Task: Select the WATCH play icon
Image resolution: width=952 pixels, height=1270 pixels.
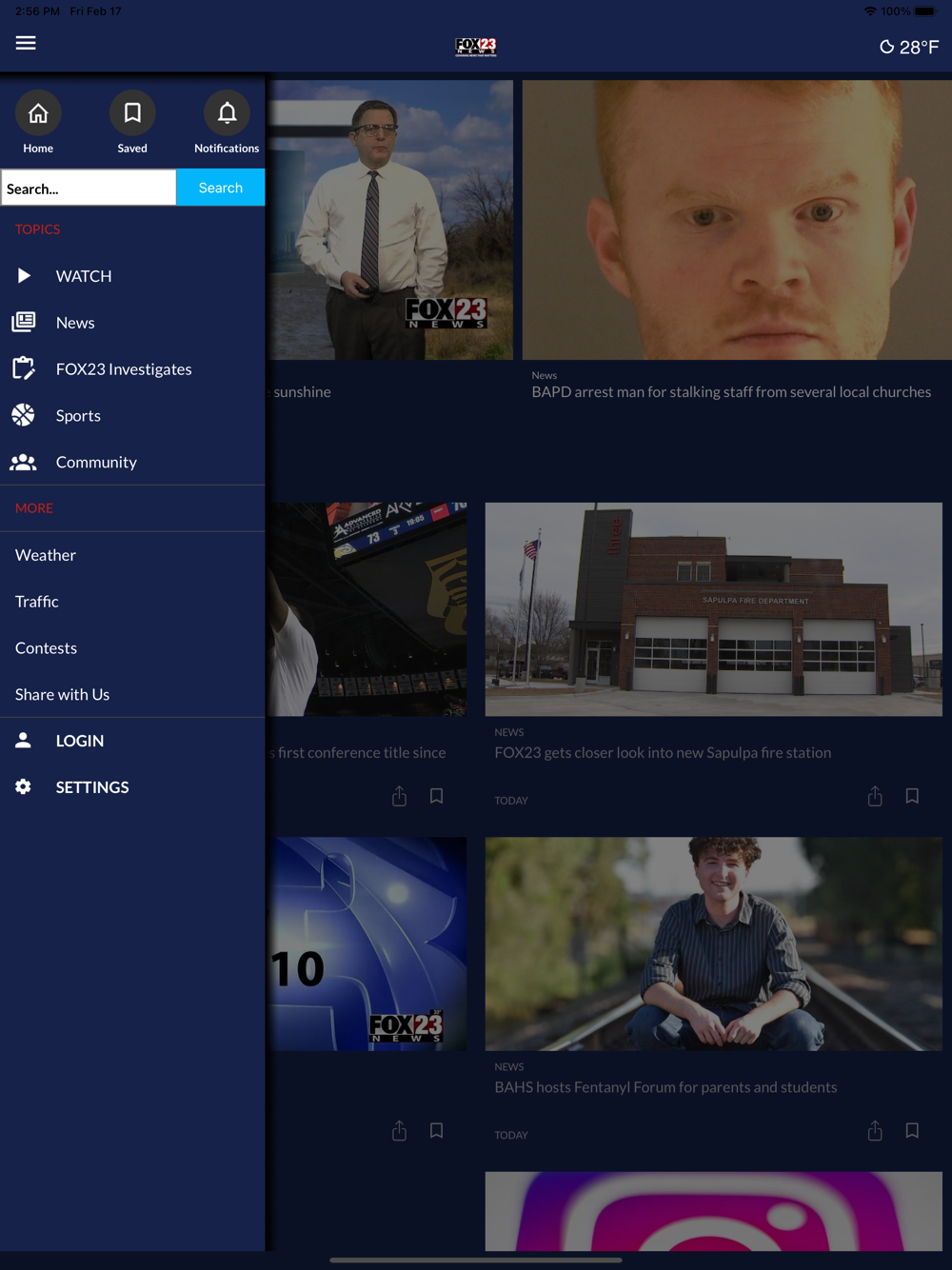Action: click(x=24, y=276)
